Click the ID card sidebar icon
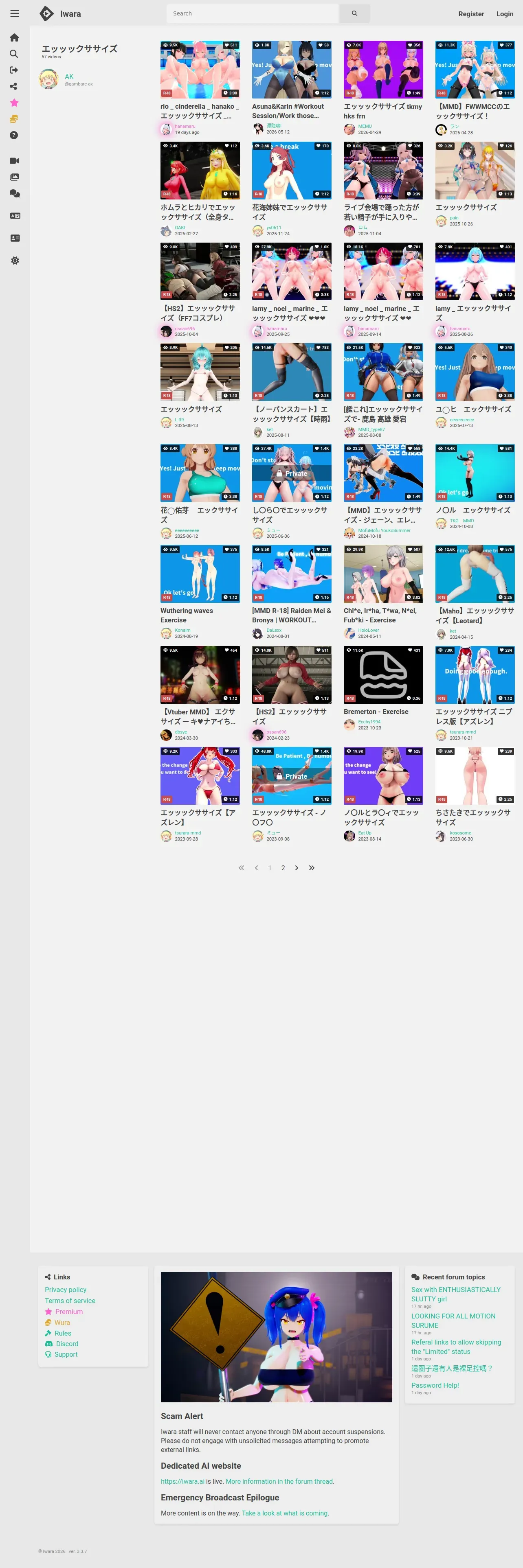 [15, 238]
